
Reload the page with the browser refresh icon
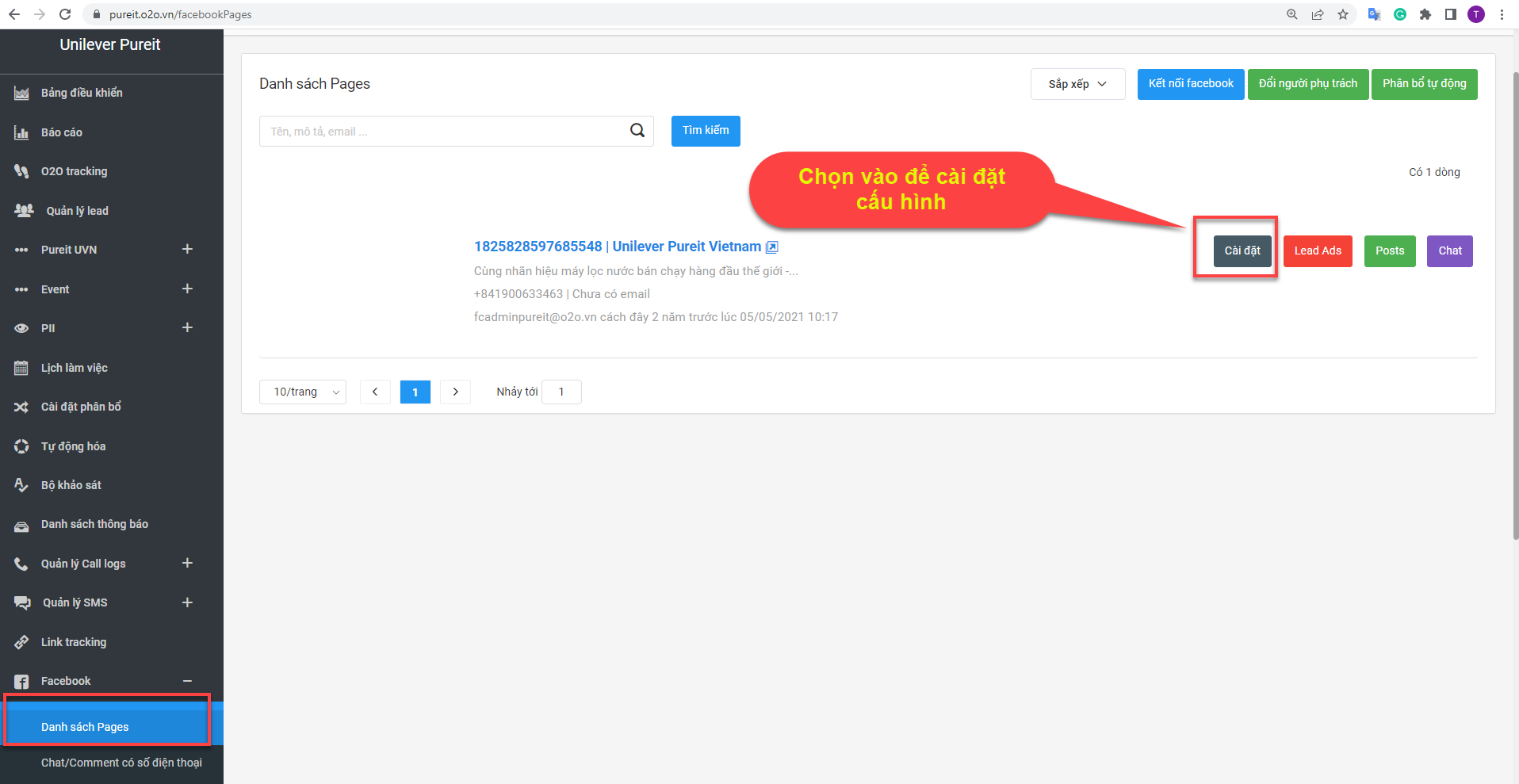coord(65,14)
